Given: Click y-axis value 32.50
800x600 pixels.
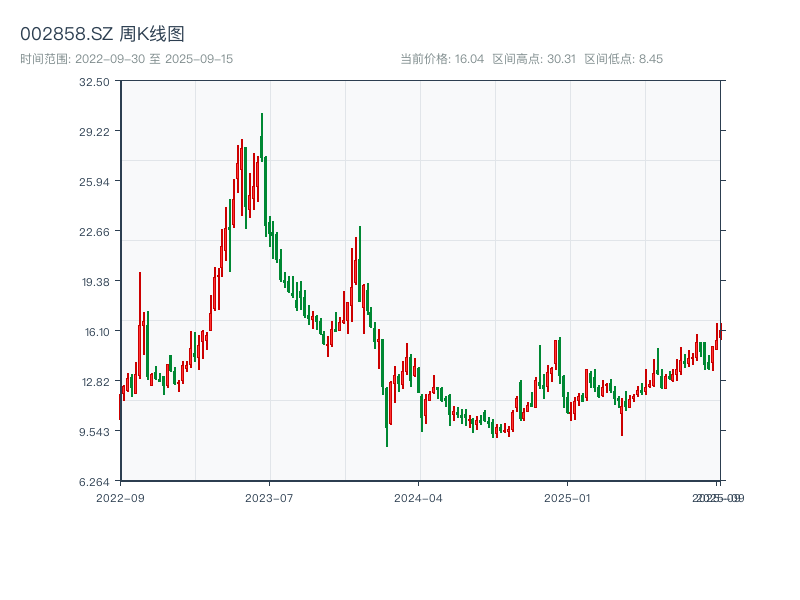Looking at the screenshot, I should (94, 82).
